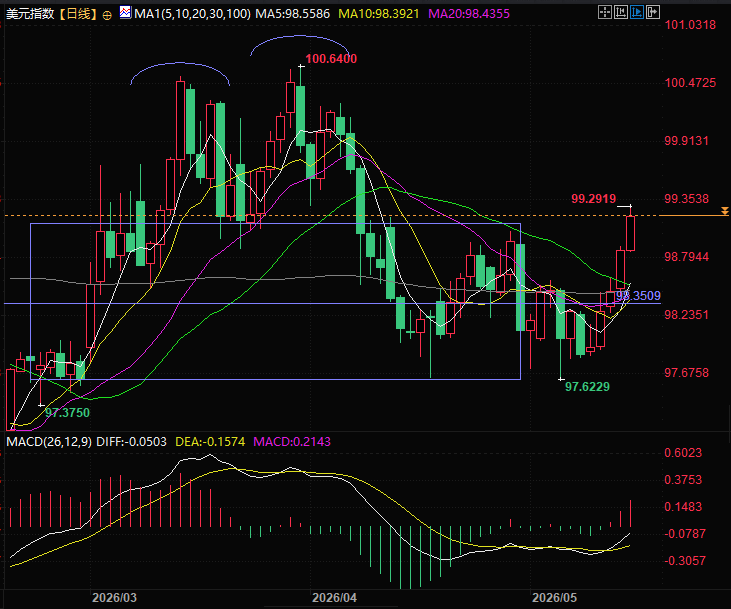The width and height of the screenshot is (731, 609).
Task: Click the DIFF:-0.0503 value
Action: [131, 442]
